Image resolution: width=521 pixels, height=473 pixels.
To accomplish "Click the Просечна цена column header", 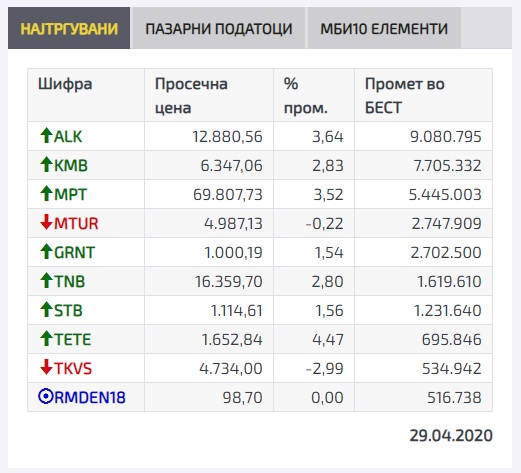I will click(191, 96).
